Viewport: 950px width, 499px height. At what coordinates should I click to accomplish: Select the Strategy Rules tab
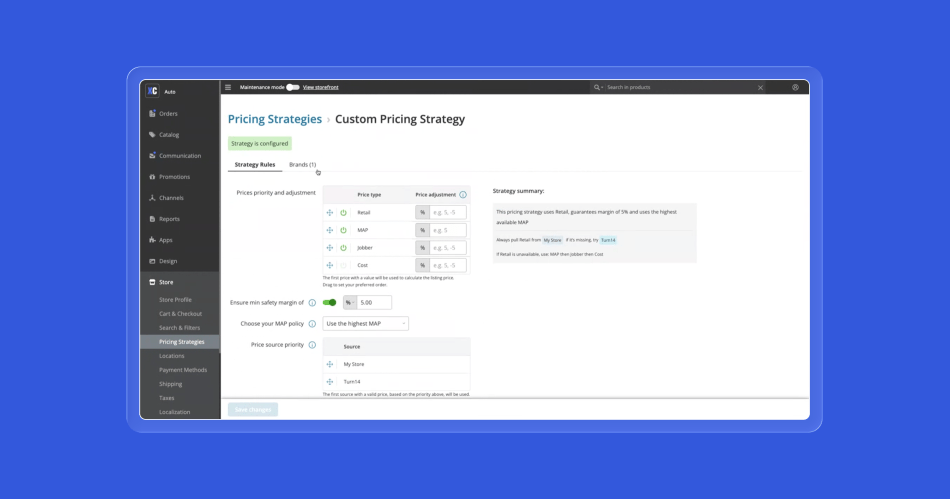pos(255,164)
